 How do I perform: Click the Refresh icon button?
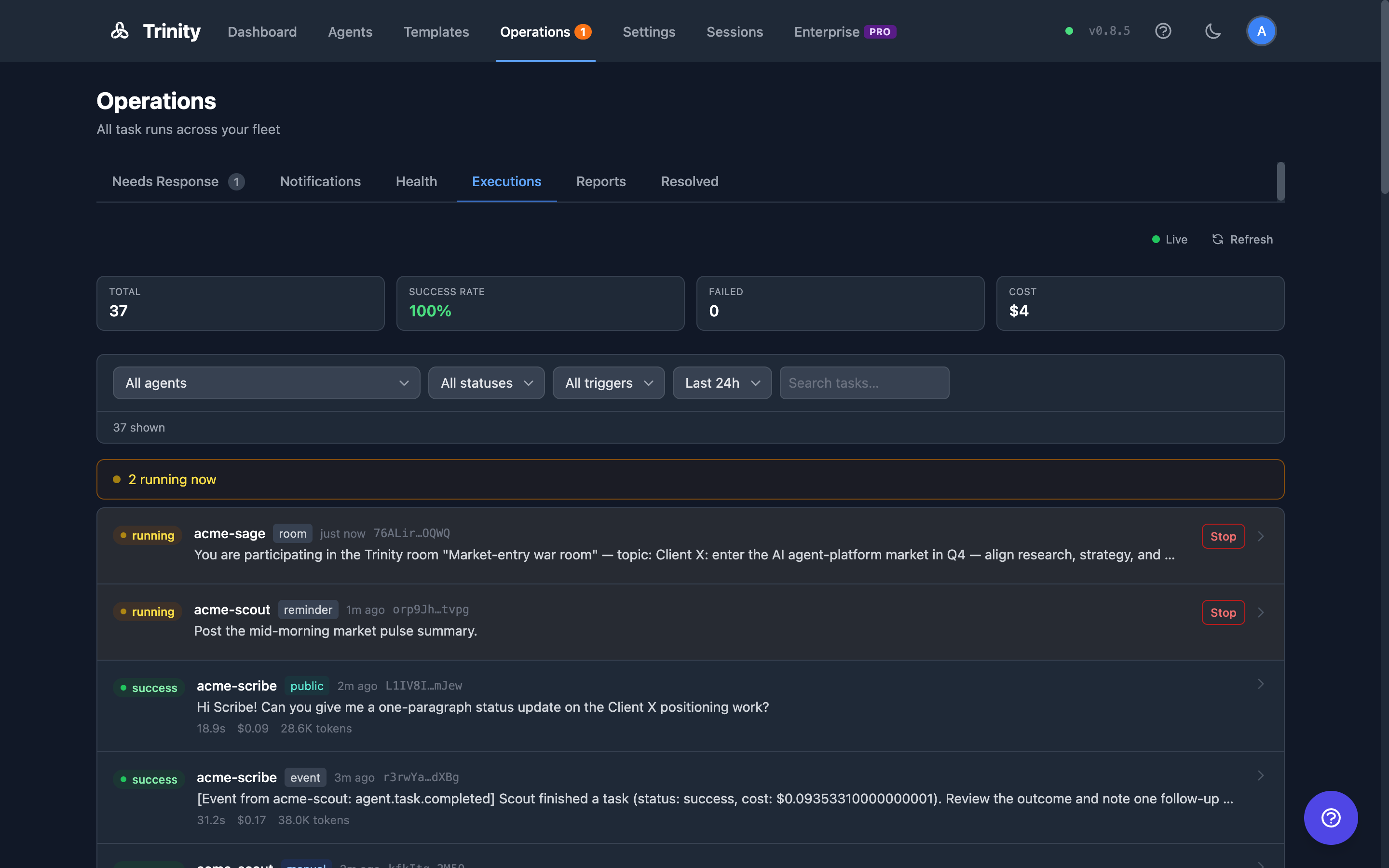coord(1242,239)
